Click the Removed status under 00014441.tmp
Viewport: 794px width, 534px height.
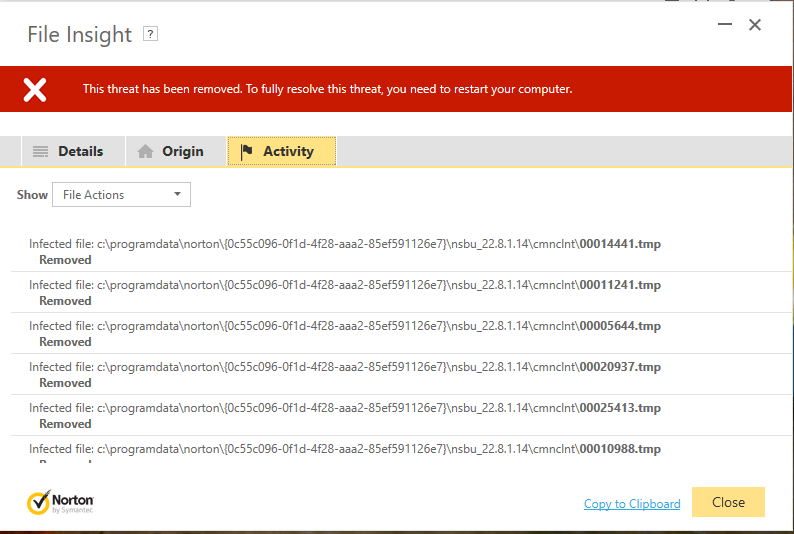tap(65, 260)
